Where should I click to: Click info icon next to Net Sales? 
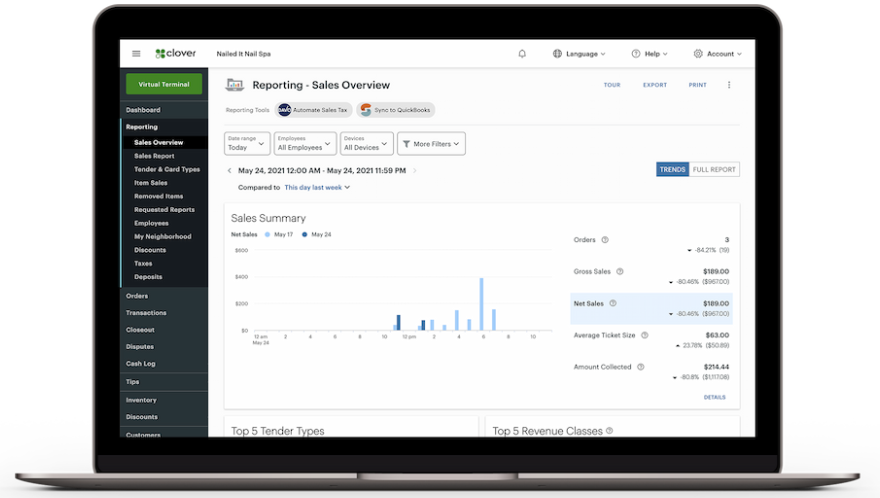(x=613, y=303)
